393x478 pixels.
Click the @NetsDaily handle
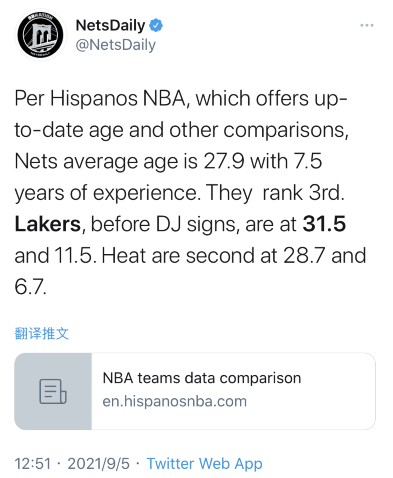115,45
